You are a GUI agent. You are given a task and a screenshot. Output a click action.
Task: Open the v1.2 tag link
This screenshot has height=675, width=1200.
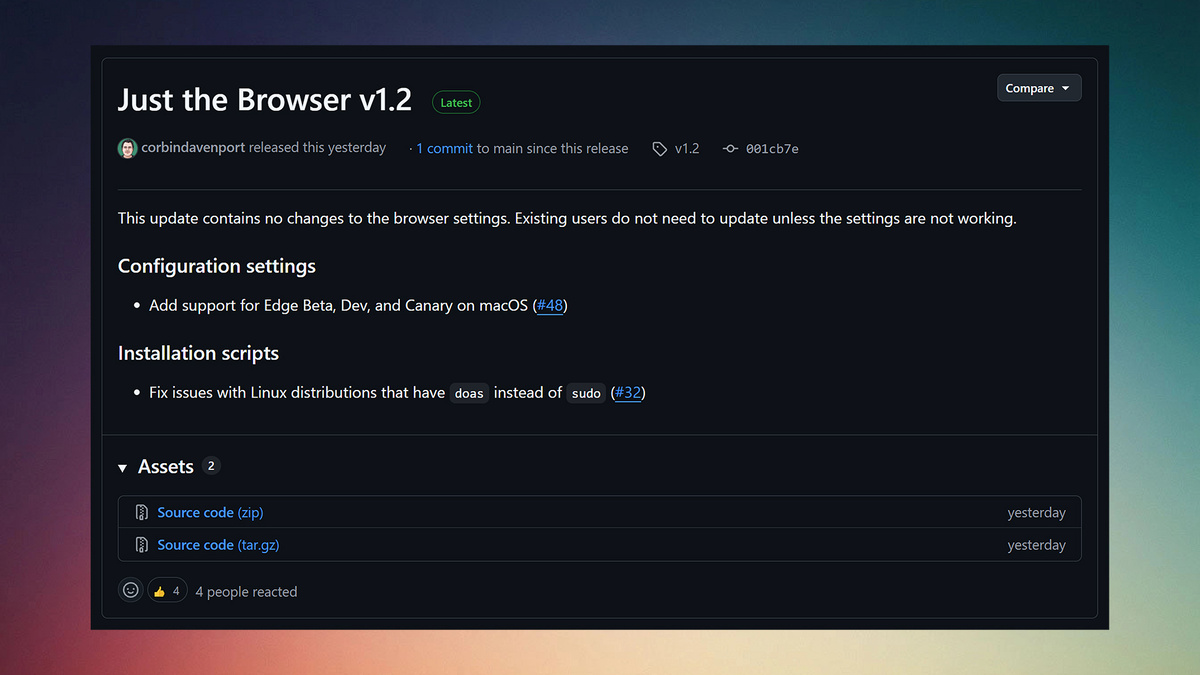tap(687, 148)
